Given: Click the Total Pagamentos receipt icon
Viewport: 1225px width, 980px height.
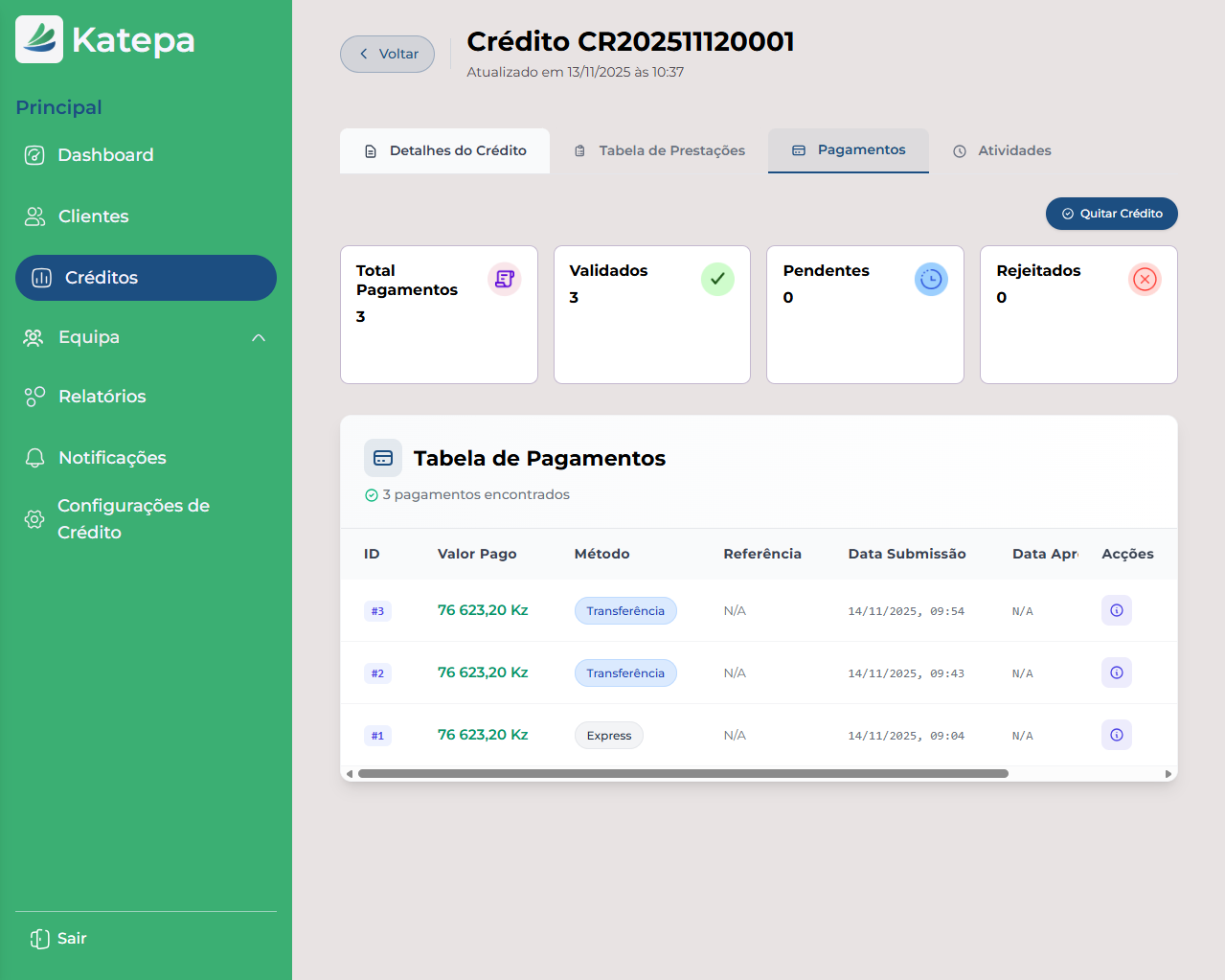Looking at the screenshot, I should (504, 279).
